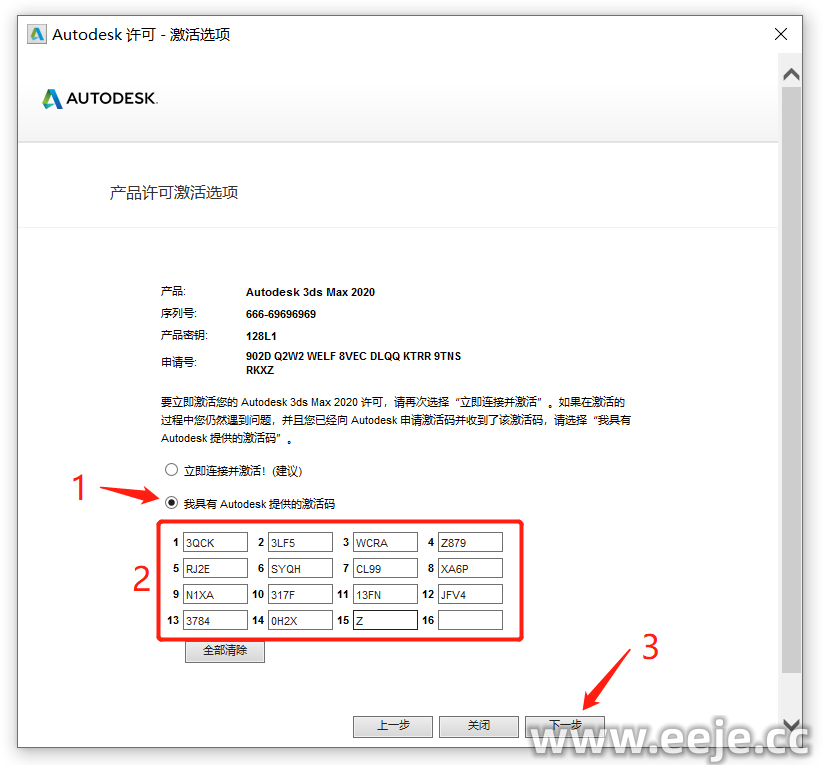Select the 我具有 Autodesk 提供的激活码 radio option
The image size is (823, 765).
[172, 503]
